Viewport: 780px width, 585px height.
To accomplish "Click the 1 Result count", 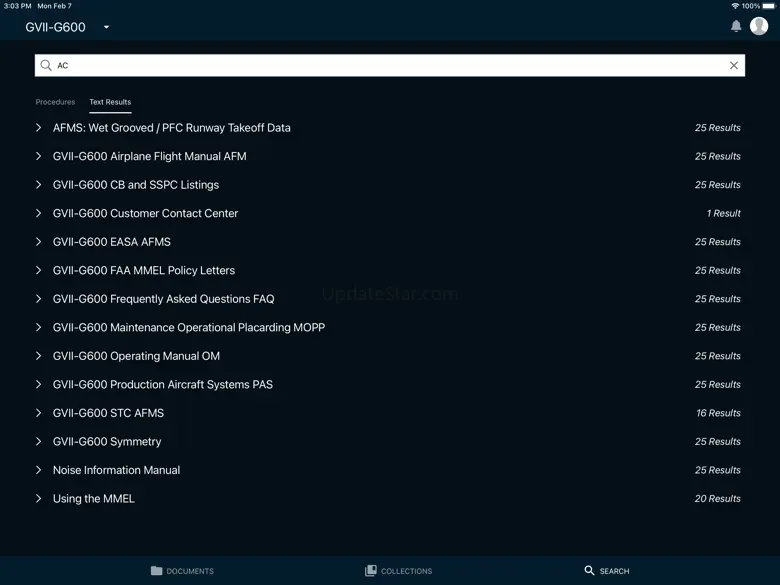I will (723, 213).
